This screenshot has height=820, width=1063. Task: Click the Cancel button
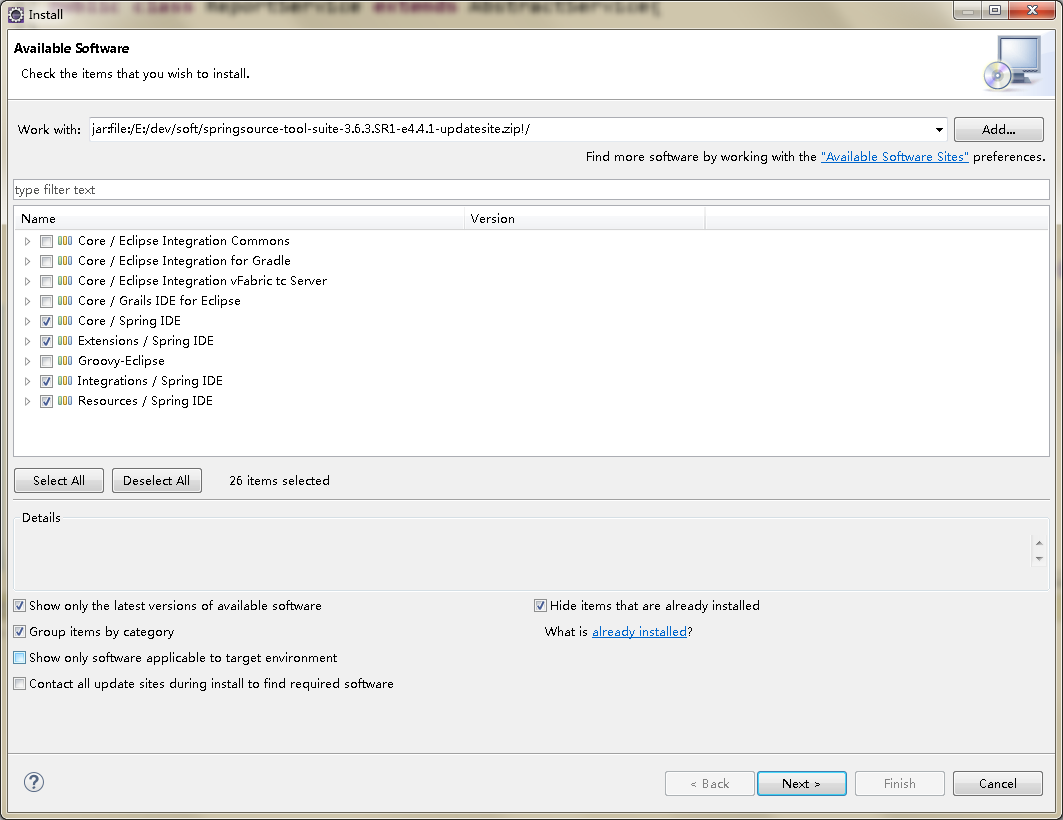point(997,783)
